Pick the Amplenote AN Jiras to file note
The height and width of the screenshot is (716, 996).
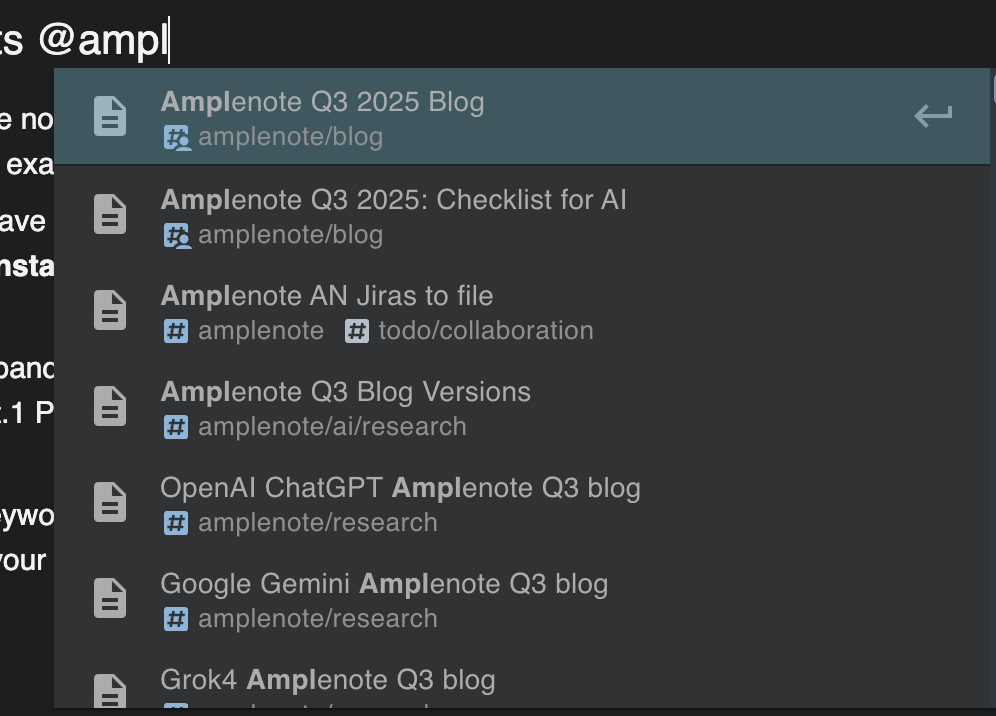click(326, 296)
